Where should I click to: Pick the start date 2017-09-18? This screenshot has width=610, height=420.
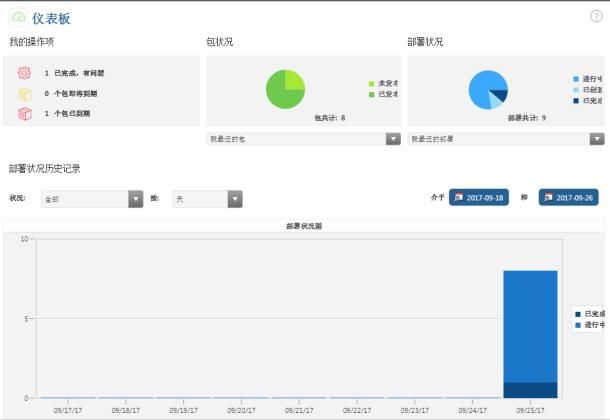pyautogui.click(x=479, y=197)
